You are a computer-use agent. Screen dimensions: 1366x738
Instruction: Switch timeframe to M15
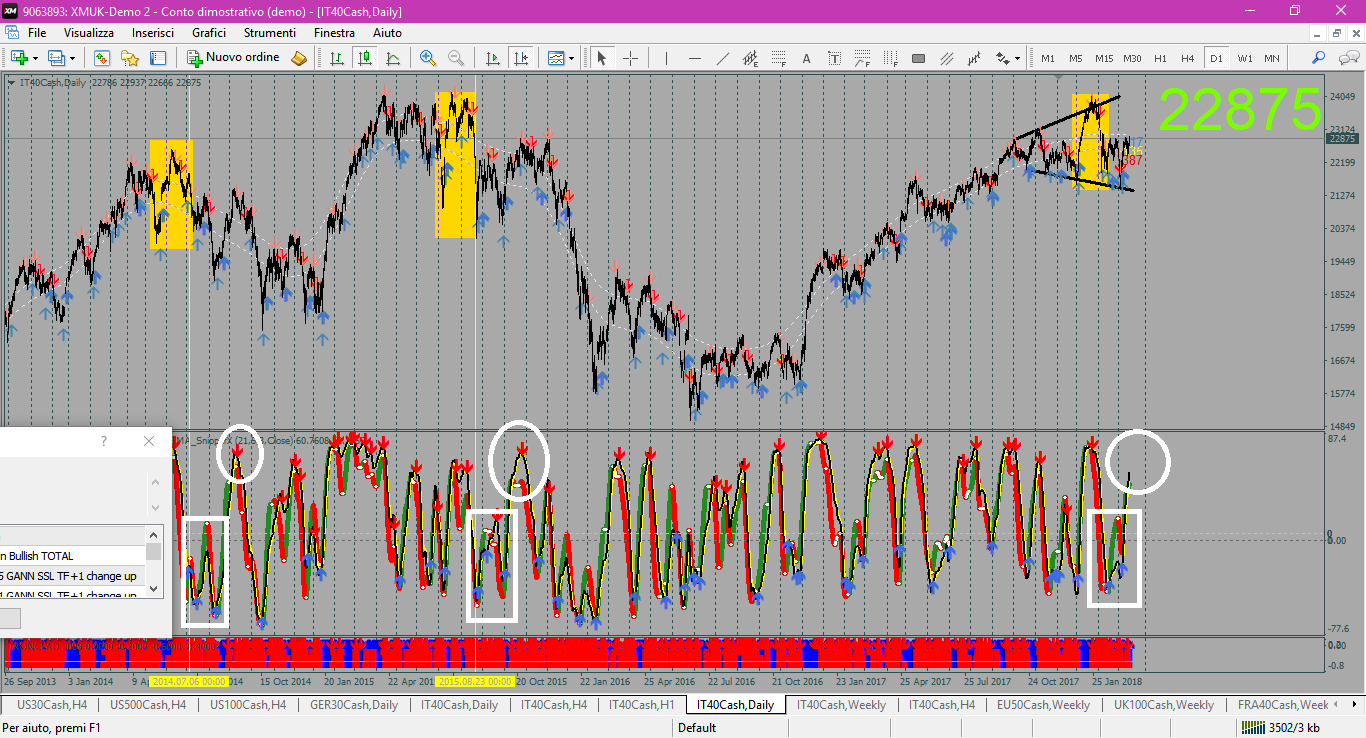pos(1104,58)
